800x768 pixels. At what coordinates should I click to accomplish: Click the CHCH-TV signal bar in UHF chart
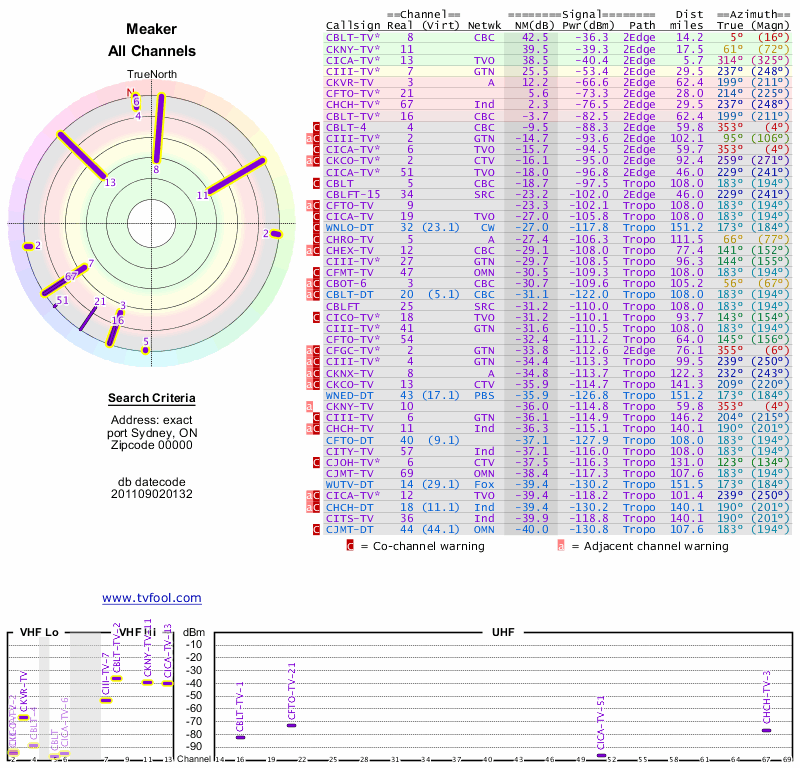point(766,730)
